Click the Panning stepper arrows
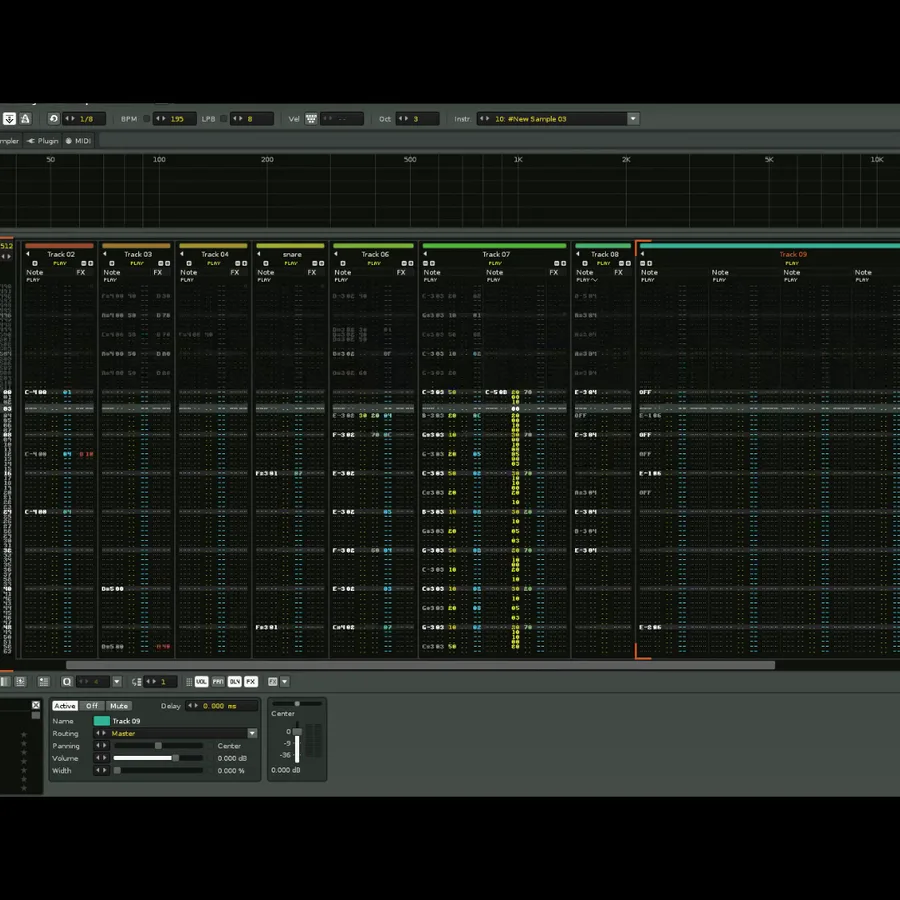Viewport: 900px width, 900px height. pos(101,746)
